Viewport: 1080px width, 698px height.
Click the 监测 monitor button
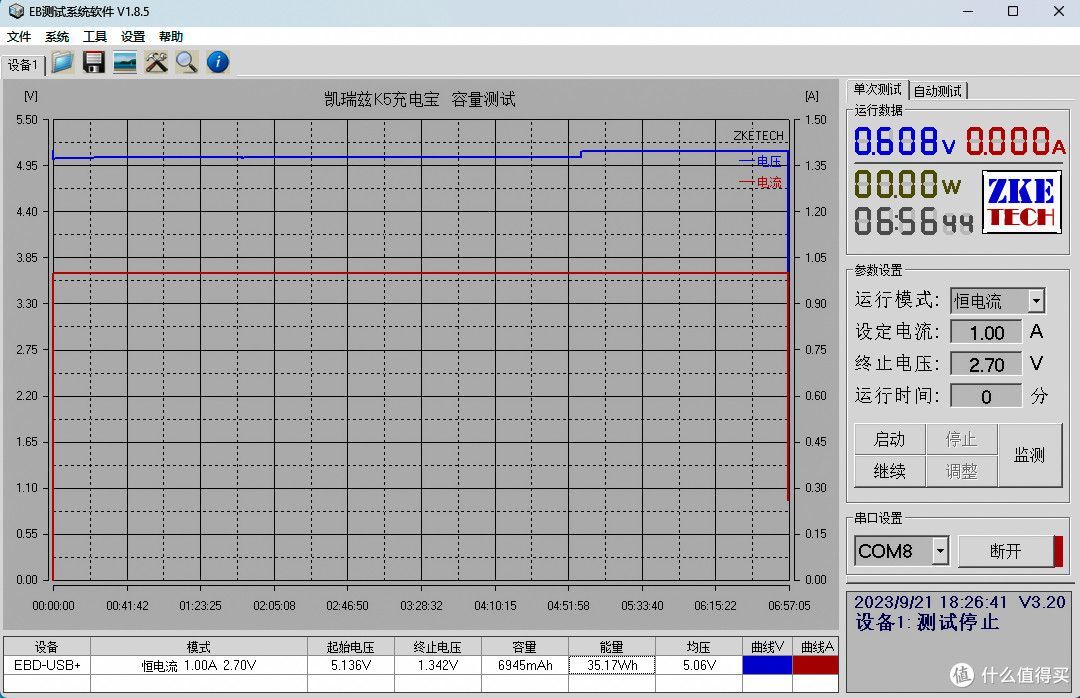click(1029, 455)
